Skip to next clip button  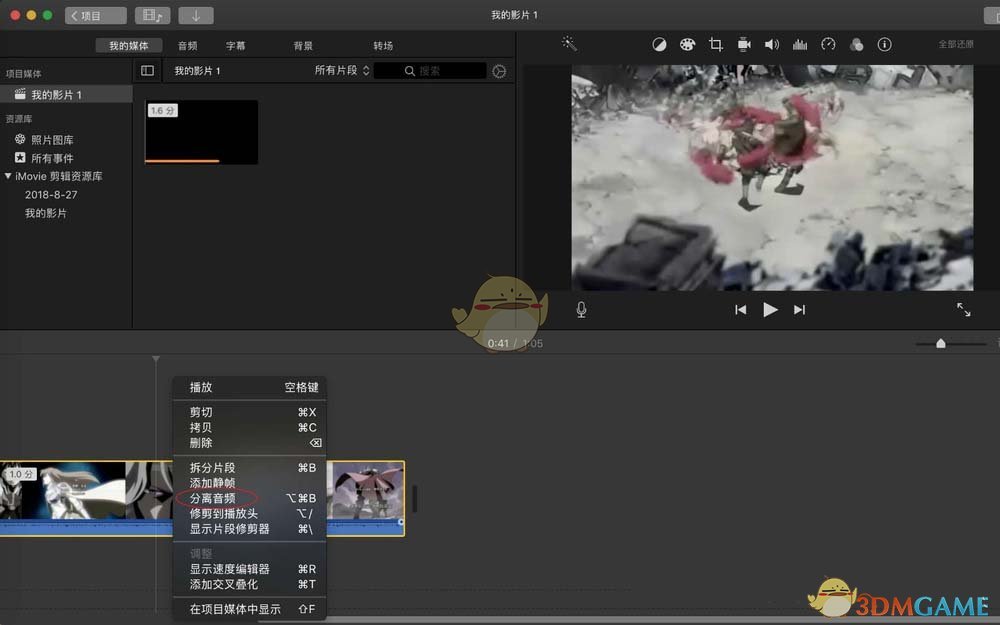point(799,309)
